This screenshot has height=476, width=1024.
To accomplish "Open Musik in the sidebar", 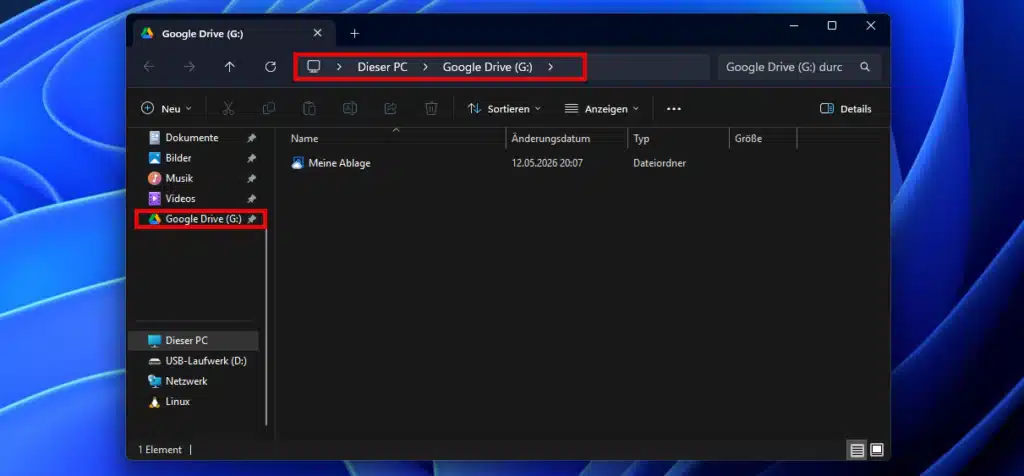I will (179, 178).
